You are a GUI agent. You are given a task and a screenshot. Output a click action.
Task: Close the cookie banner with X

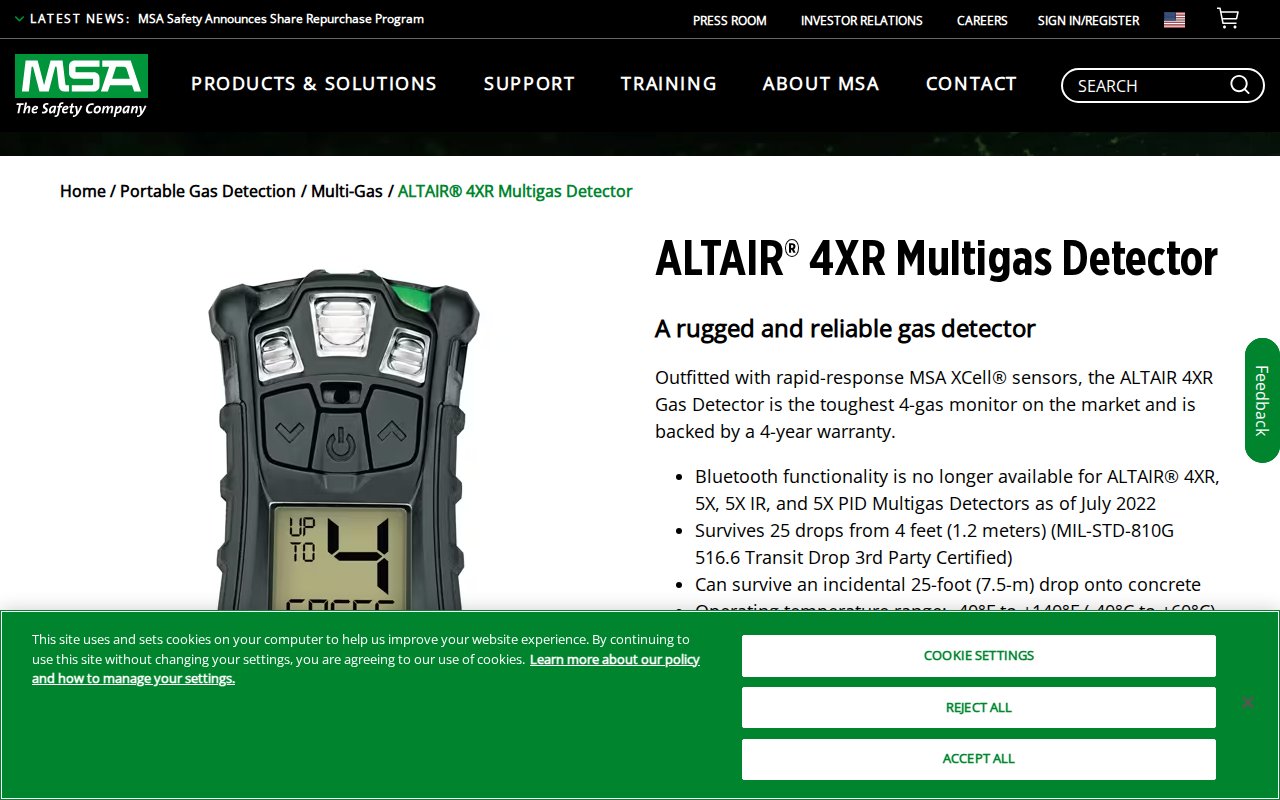click(x=1247, y=702)
